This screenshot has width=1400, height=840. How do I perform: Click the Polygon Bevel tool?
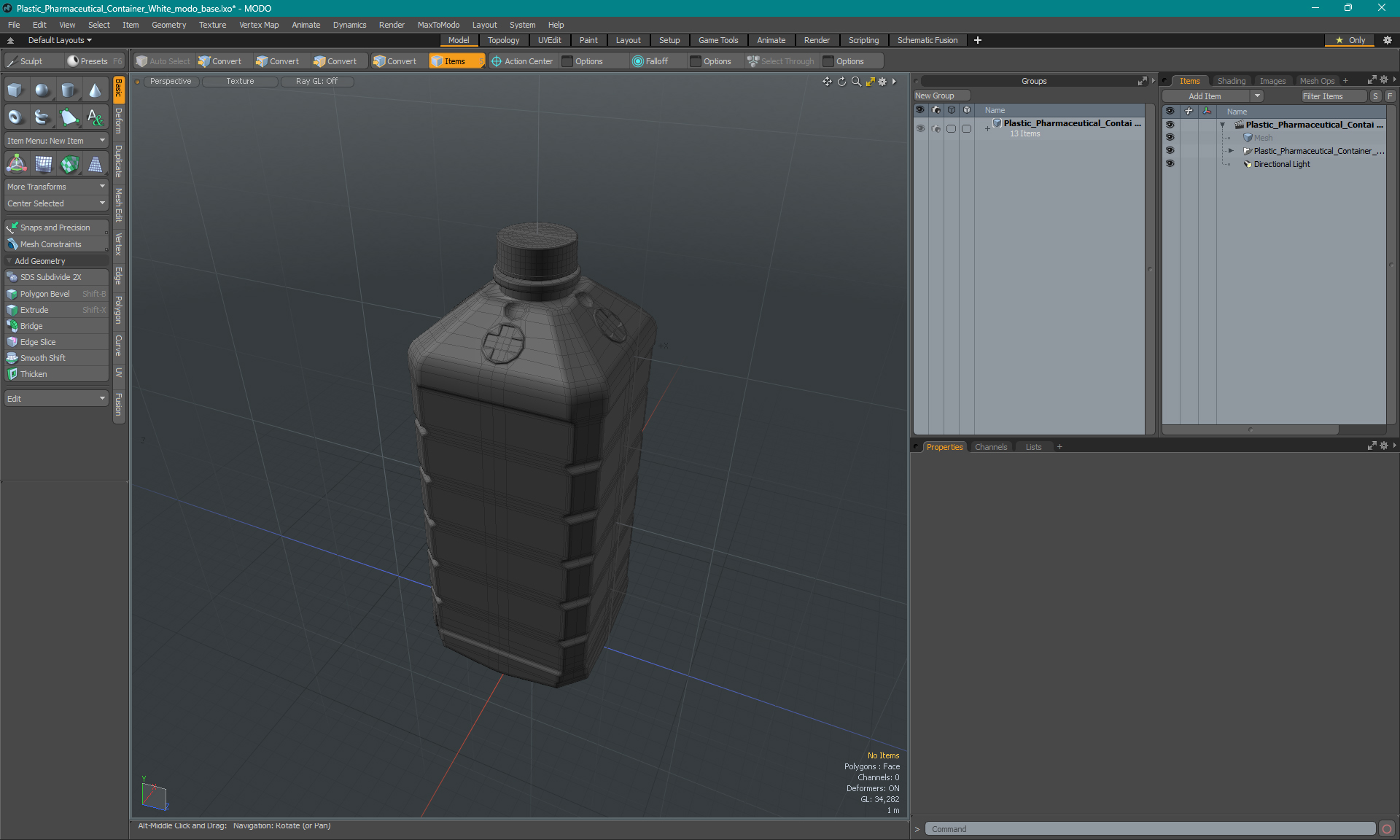tap(45, 294)
